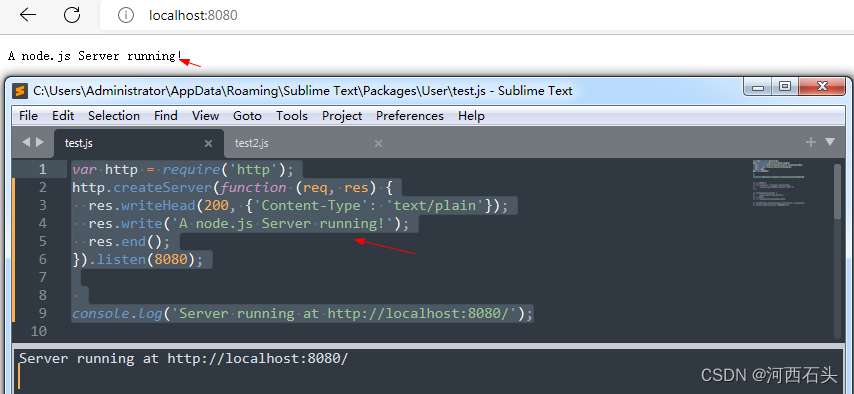Open the tab list dropdown arrow
This screenshot has height=394, width=854.
click(830, 142)
